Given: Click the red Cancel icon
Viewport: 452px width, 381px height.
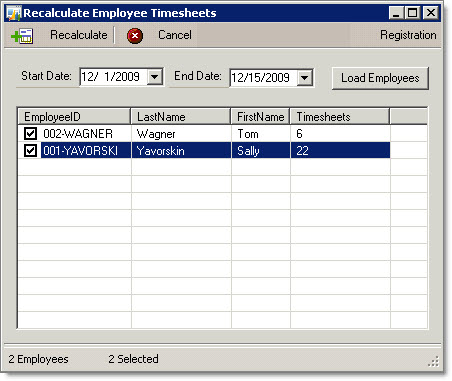Looking at the screenshot, I should [x=135, y=35].
